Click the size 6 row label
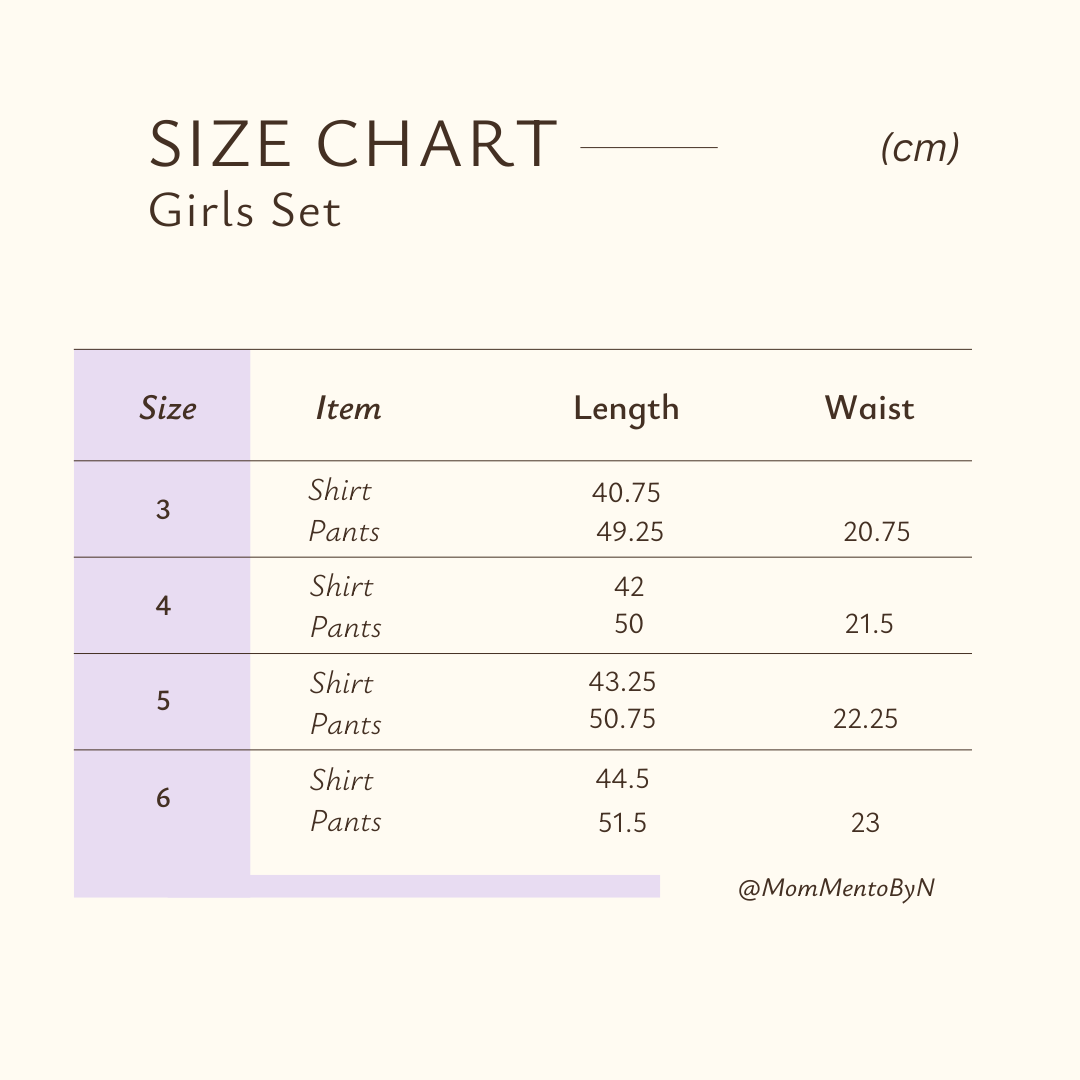The width and height of the screenshot is (1080, 1080). (x=163, y=798)
